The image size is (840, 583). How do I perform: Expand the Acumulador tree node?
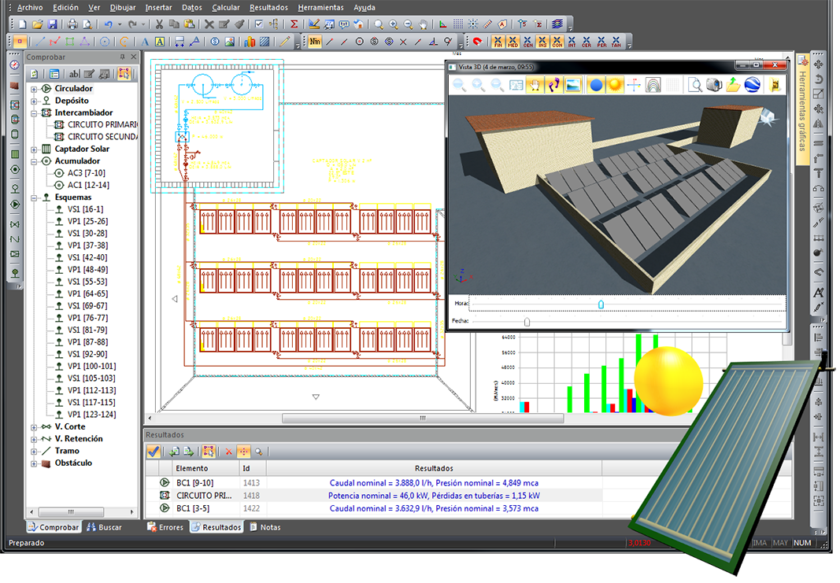point(33,161)
